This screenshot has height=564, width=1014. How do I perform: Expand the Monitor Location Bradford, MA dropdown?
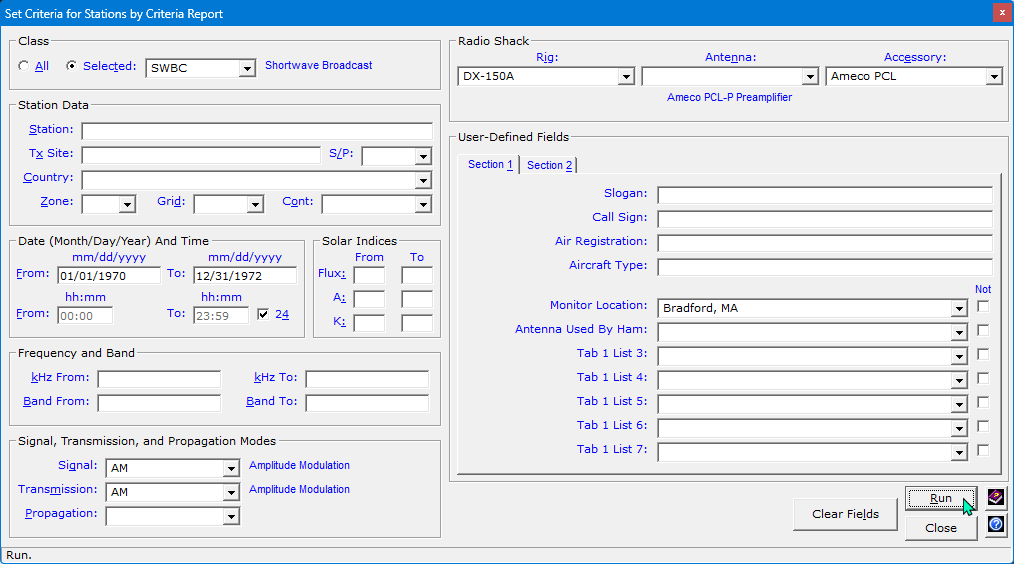click(x=959, y=308)
